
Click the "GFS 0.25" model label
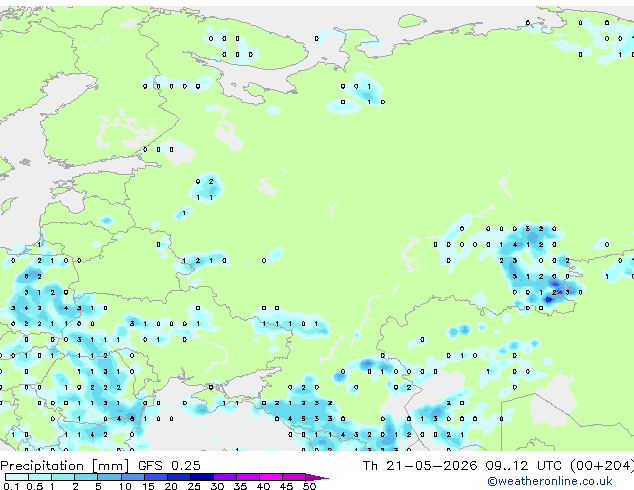(x=169, y=466)
